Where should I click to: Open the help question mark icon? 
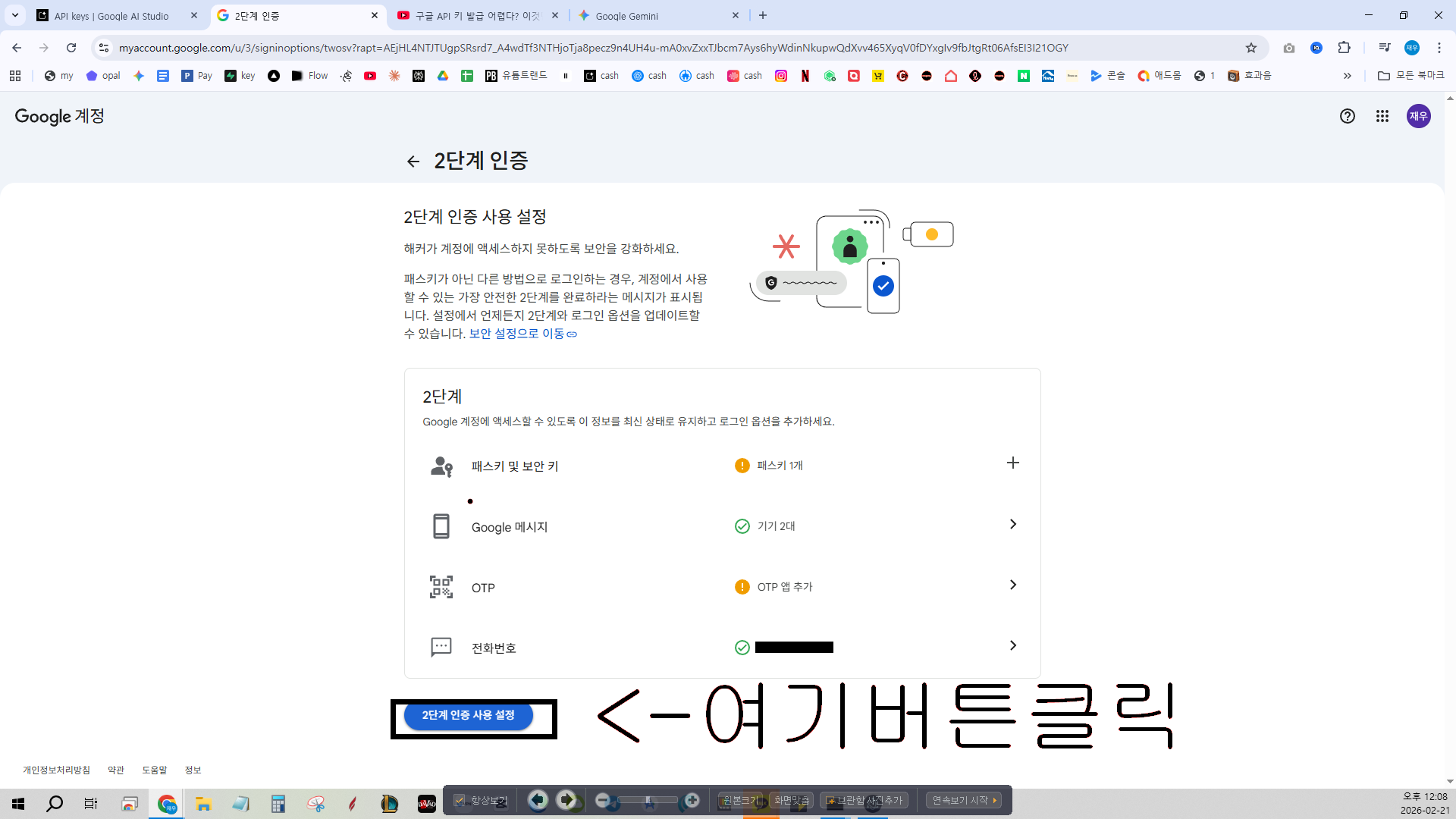click(x=1348, y=116)
